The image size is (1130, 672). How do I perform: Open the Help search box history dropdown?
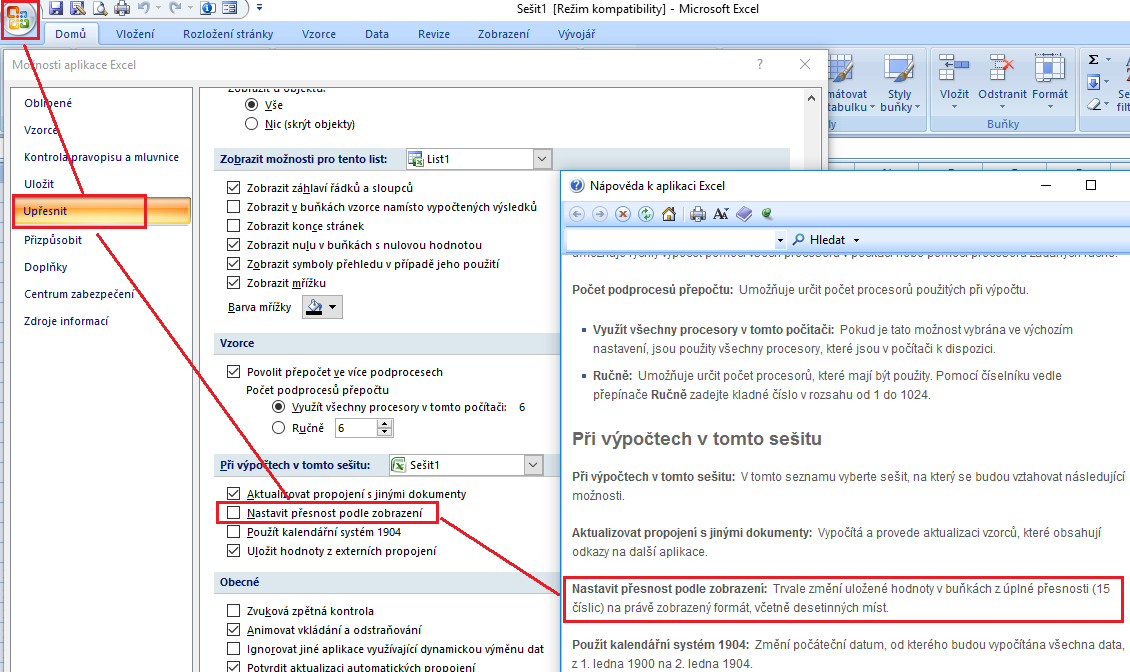pos(780,240)
